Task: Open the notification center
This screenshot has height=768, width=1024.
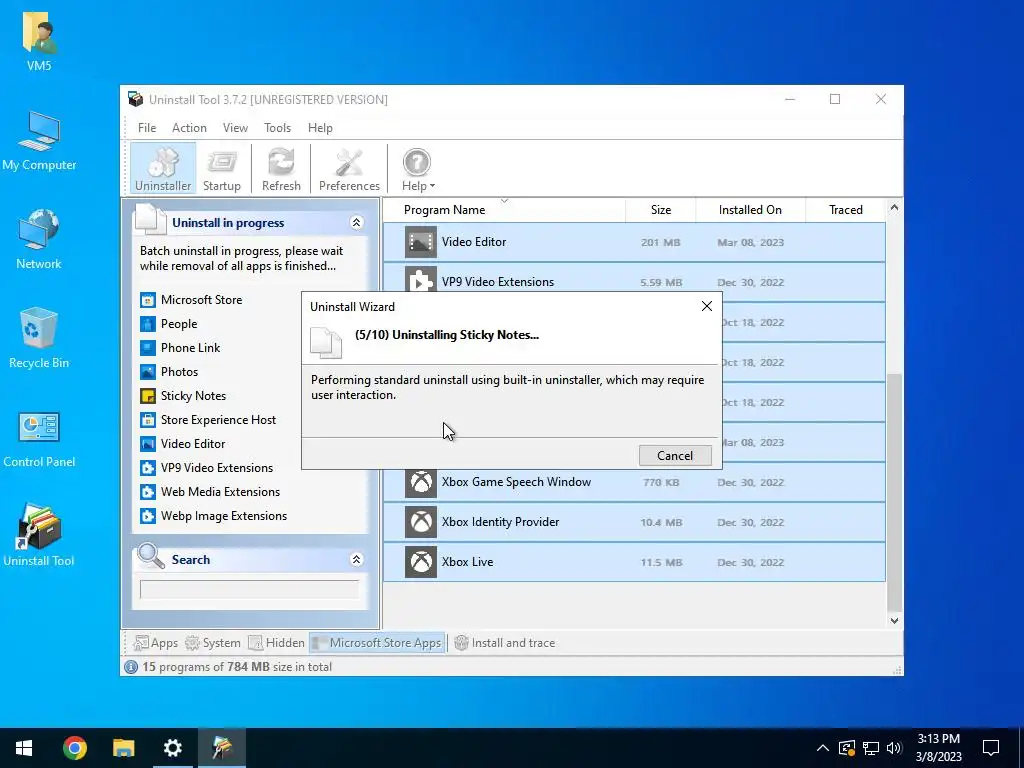Action: 991,748
